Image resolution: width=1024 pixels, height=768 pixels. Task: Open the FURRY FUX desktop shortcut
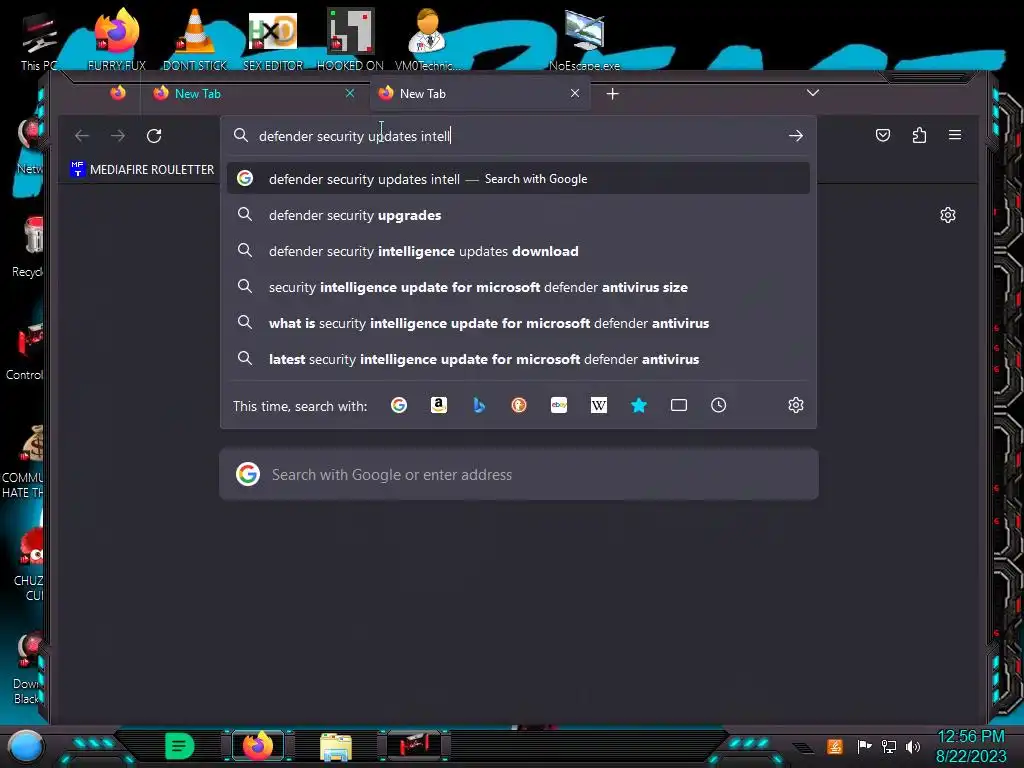click(116, 38)
